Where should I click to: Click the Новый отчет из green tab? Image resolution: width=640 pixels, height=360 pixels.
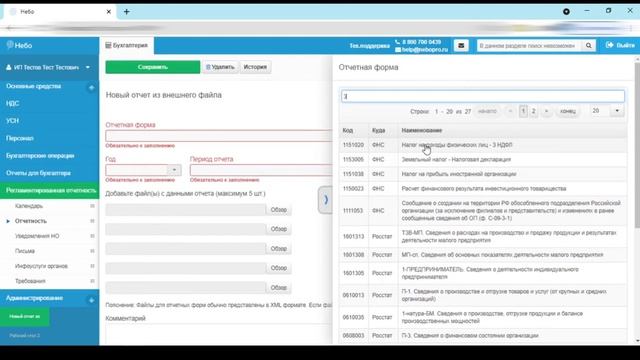click(25, 317)
